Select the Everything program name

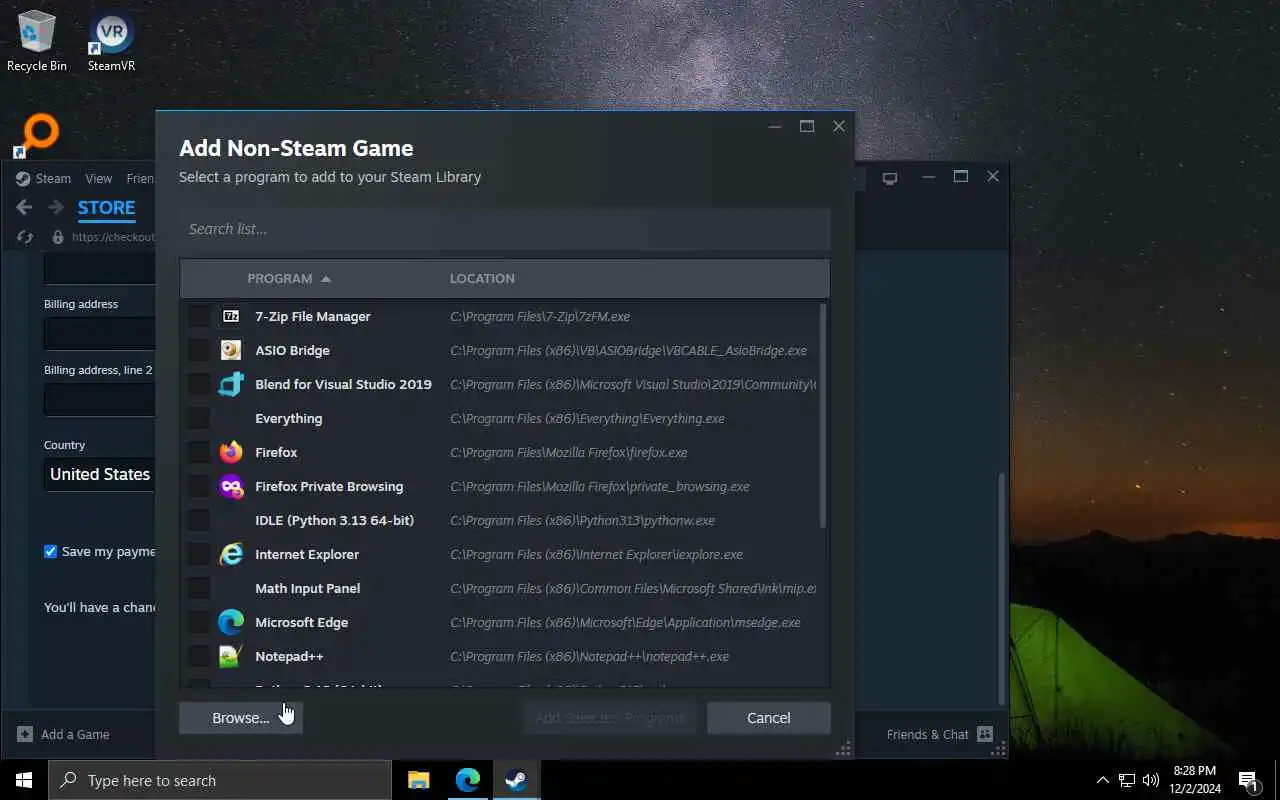click(289, 418)
